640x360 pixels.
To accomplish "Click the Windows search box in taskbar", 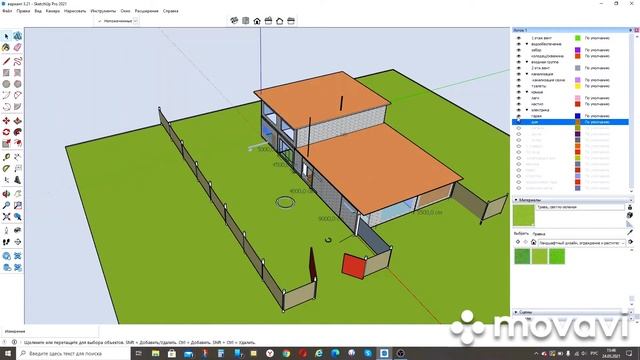I will click(x=73, y=353).
